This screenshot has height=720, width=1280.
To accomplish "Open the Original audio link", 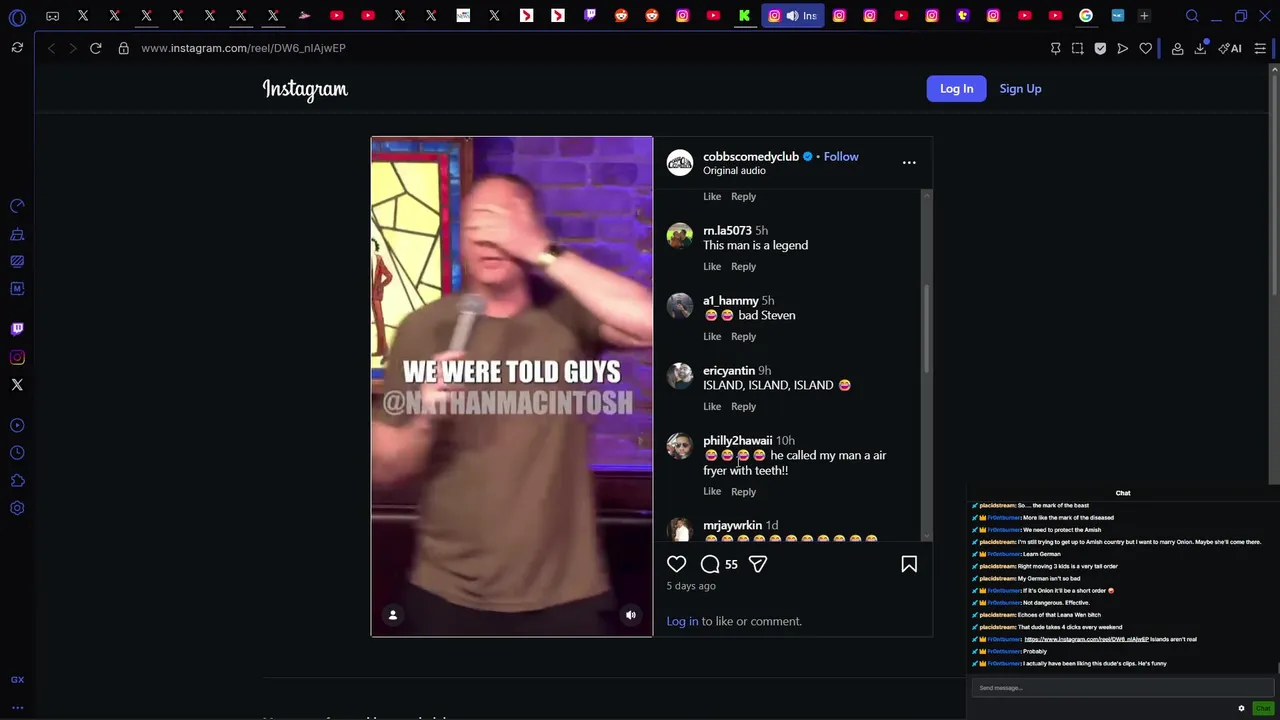I will pyautogui.click(x=734, y=171).
